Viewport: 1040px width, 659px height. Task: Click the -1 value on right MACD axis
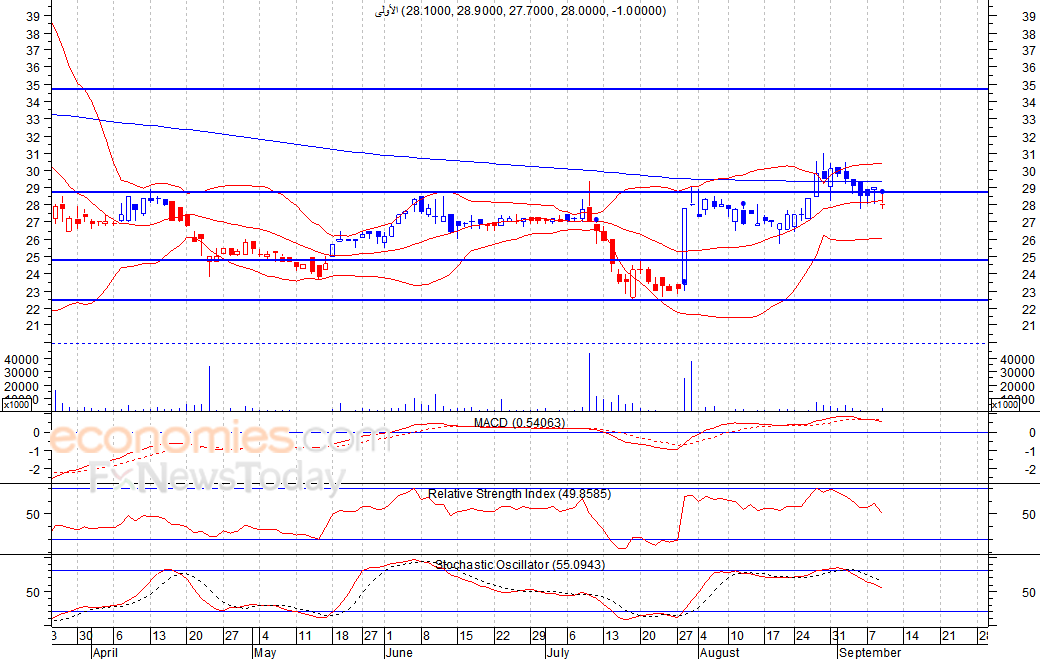[x=1029, y=451]
